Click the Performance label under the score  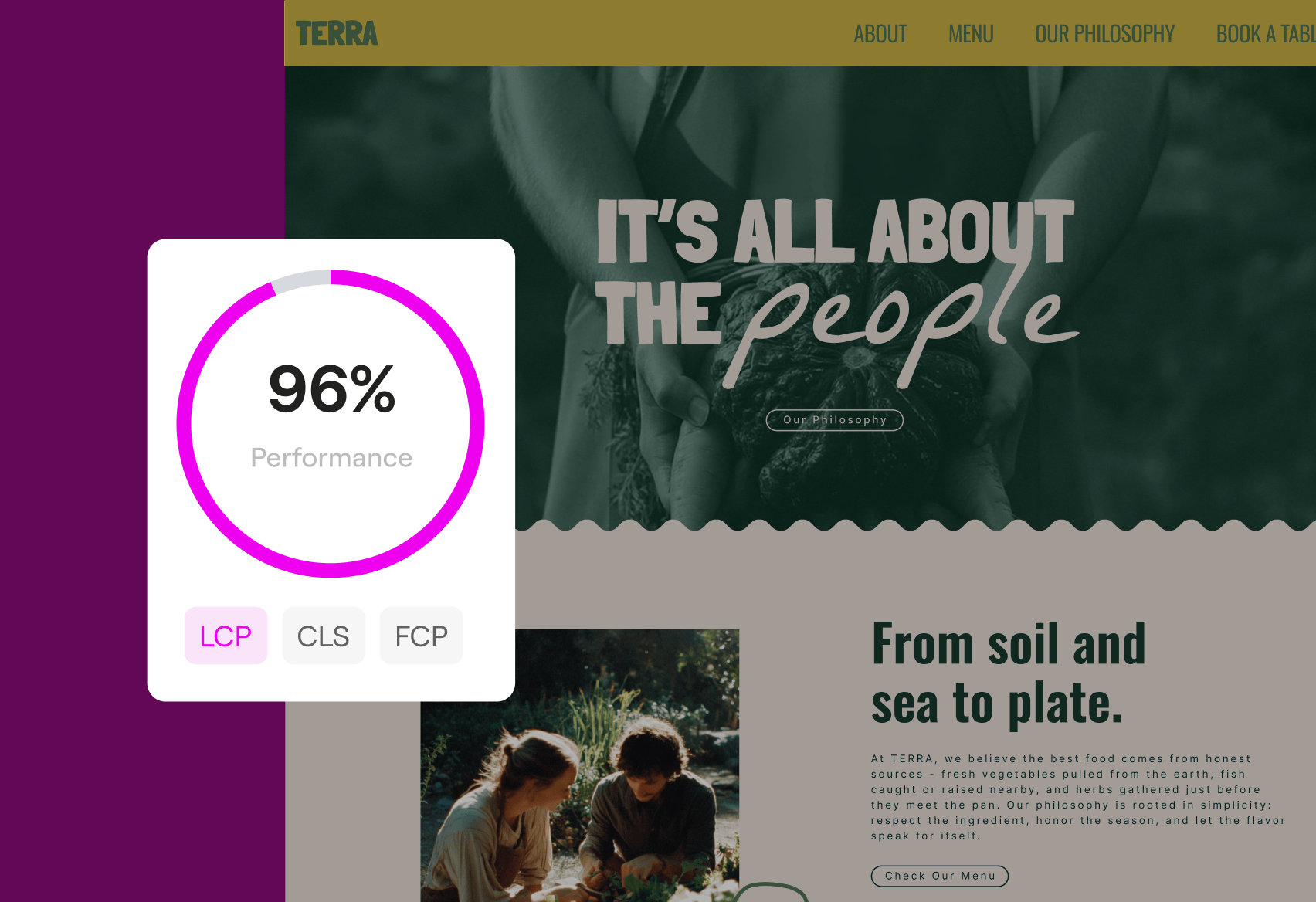(x=331, y=458)
